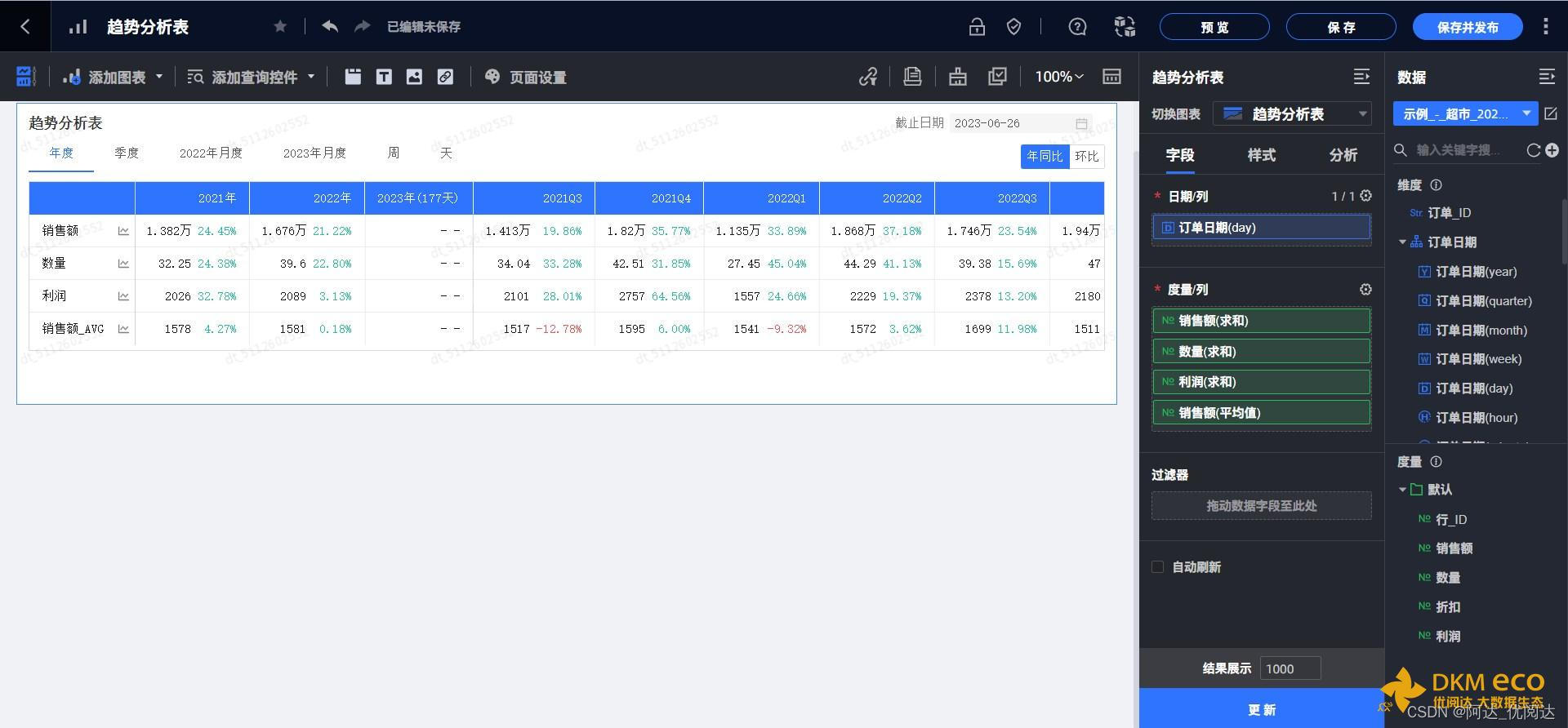The width and height of the screenshot is (1568, 728).
Task: Select the 销售额(平均值) measure chip
Action: 1261,412
